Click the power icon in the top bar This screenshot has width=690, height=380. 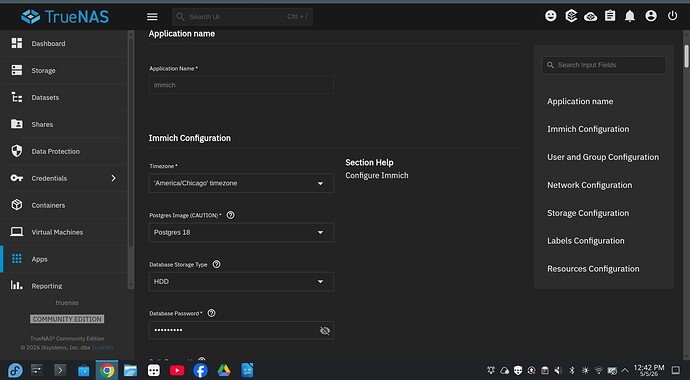[672, 16]
